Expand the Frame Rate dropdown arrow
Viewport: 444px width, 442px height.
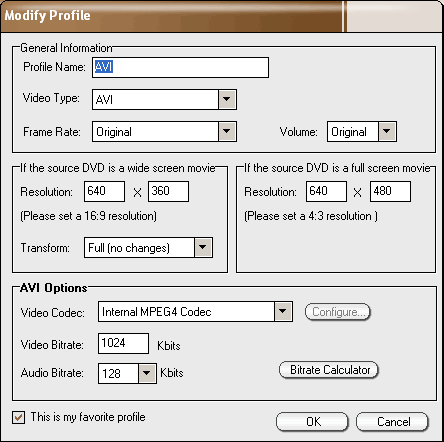tap(227, 131)
